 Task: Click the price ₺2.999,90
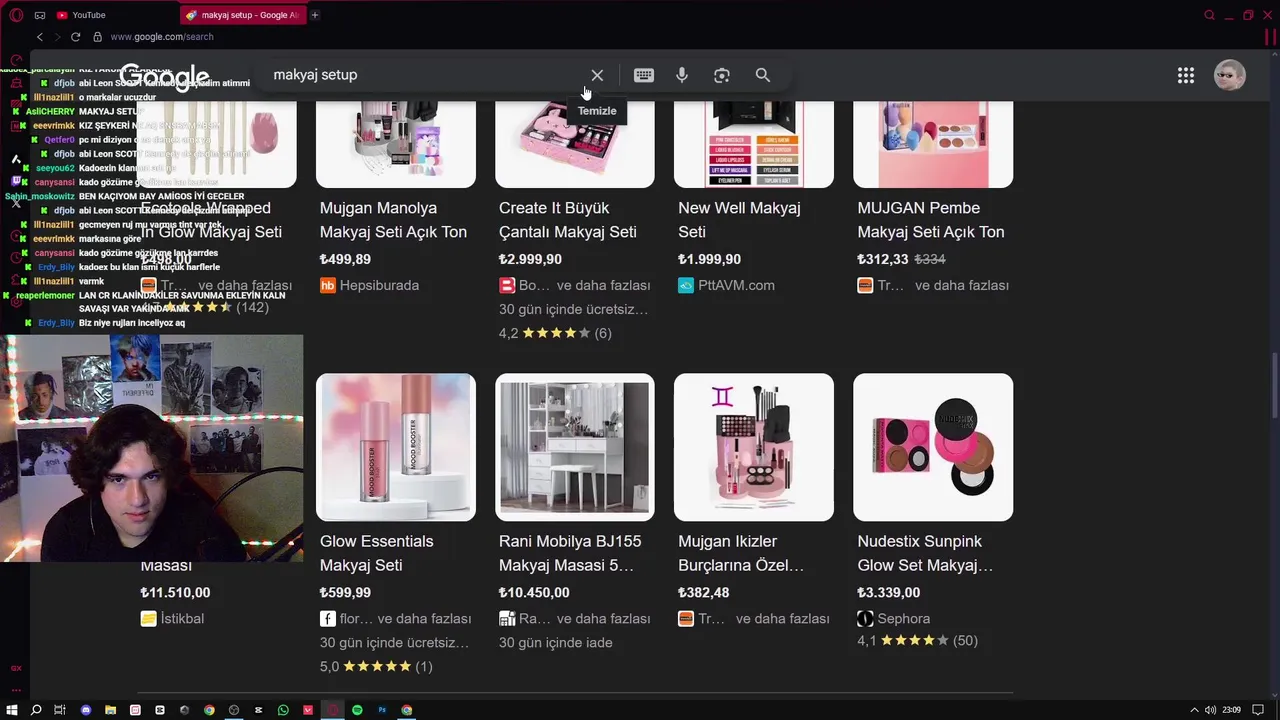[530, 259]
